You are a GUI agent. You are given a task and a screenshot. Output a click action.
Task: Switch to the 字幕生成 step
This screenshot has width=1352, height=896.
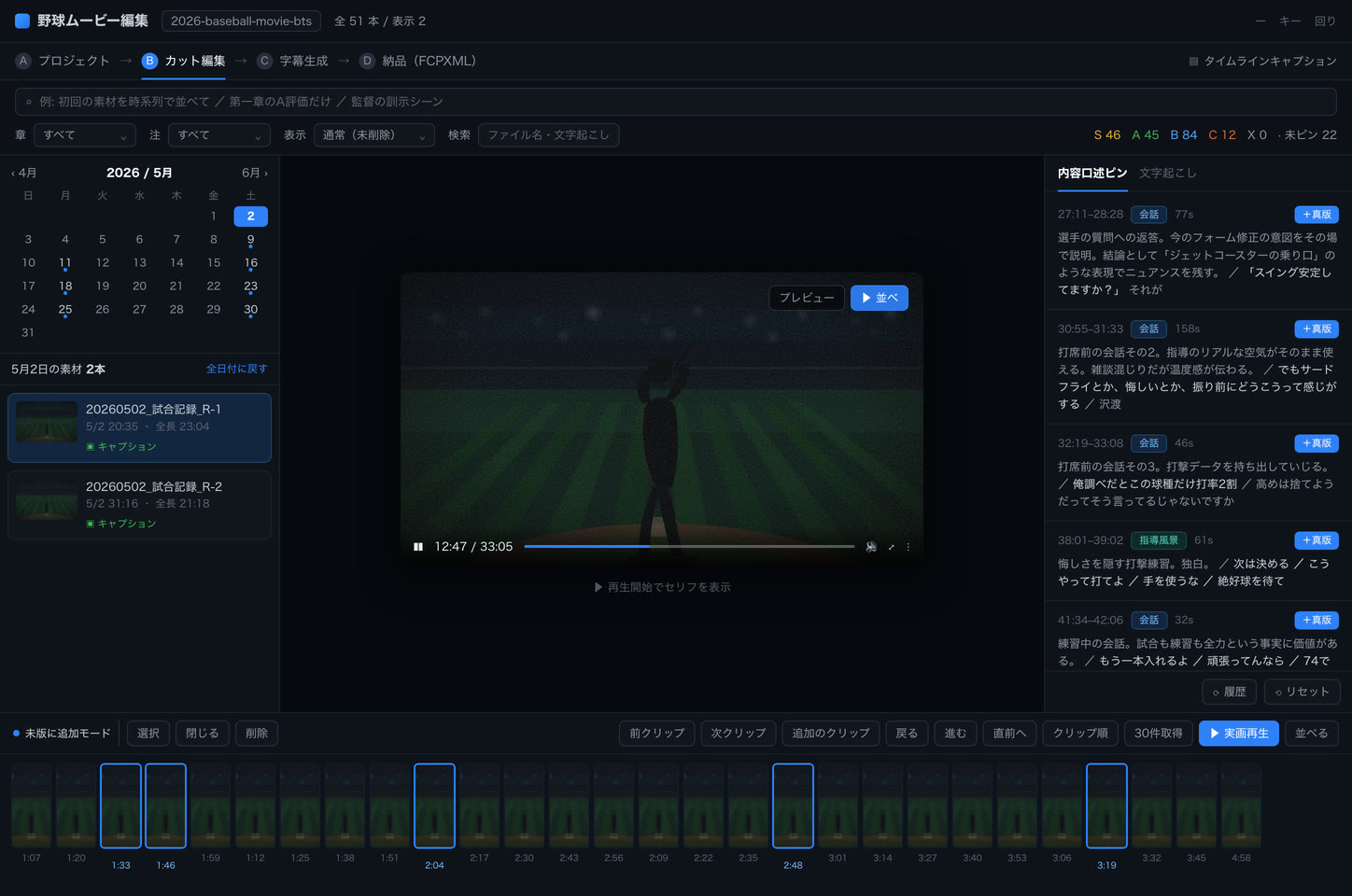tap(293, 61)
